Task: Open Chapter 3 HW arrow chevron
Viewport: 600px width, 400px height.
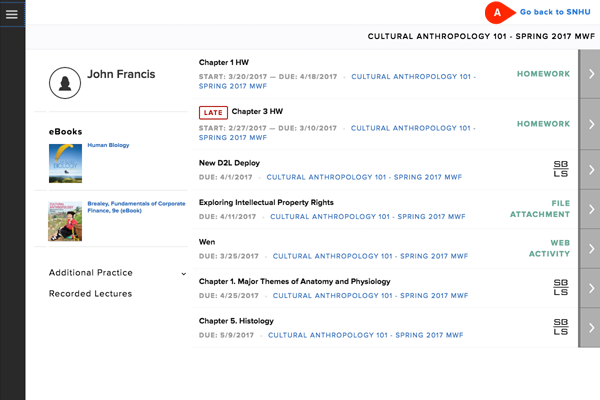Action: pyautogui.click(x=589, y=125)
